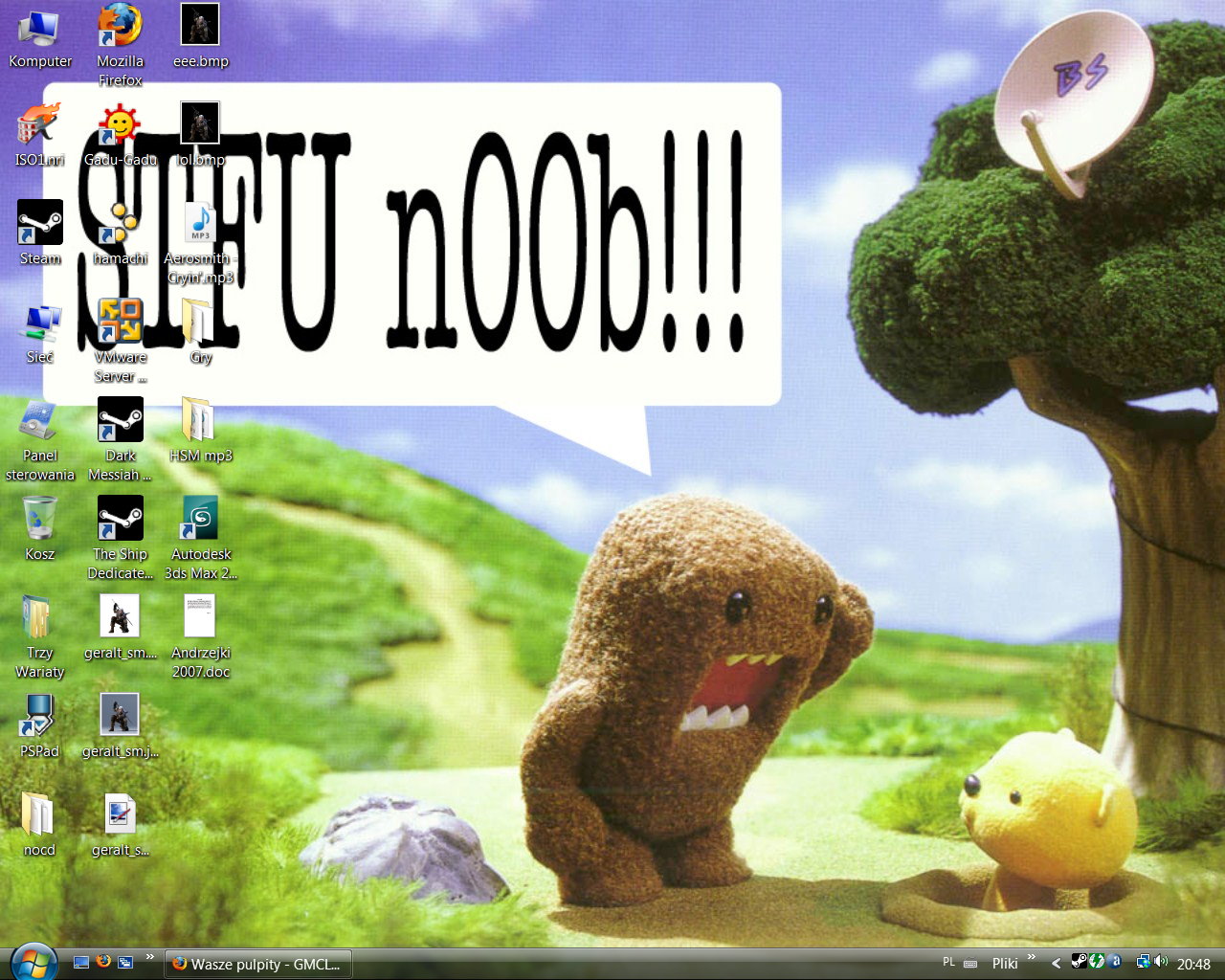The image size is (1225, 980).
Task: Select the Steam desktop icon
Action: [x=40, y=223]
